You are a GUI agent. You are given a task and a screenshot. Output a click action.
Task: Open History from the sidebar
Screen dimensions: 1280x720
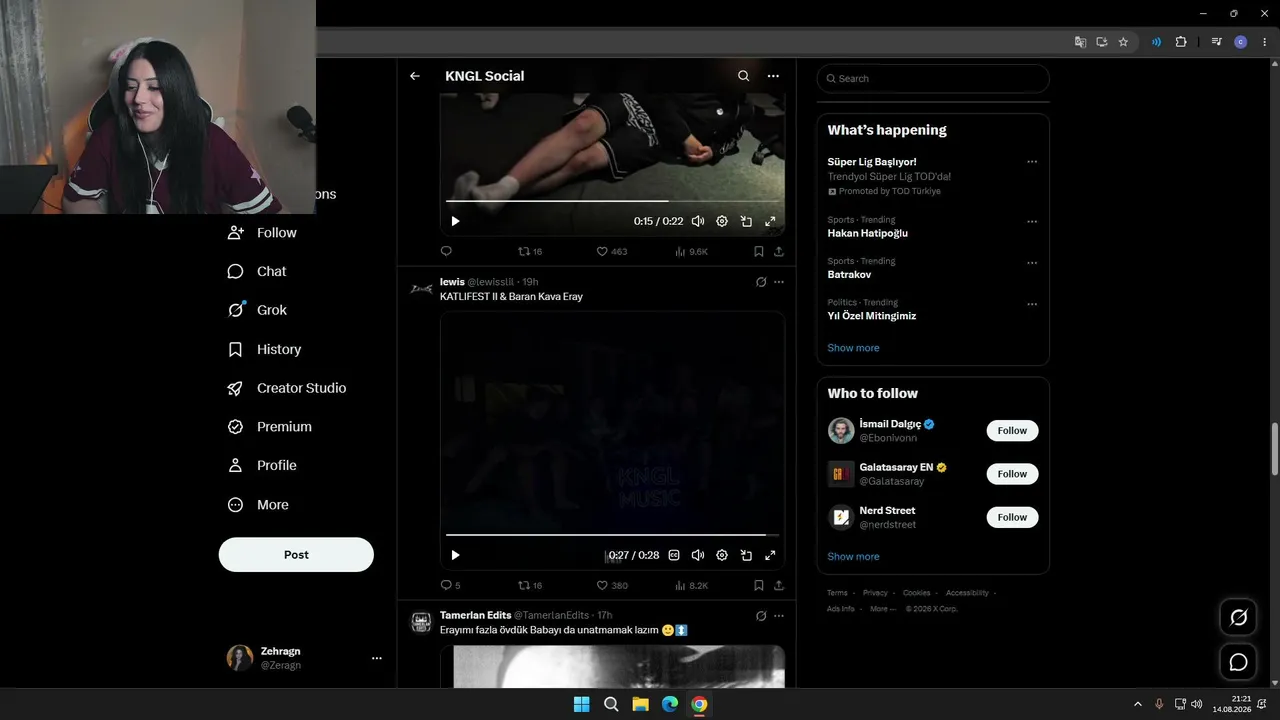265,349
